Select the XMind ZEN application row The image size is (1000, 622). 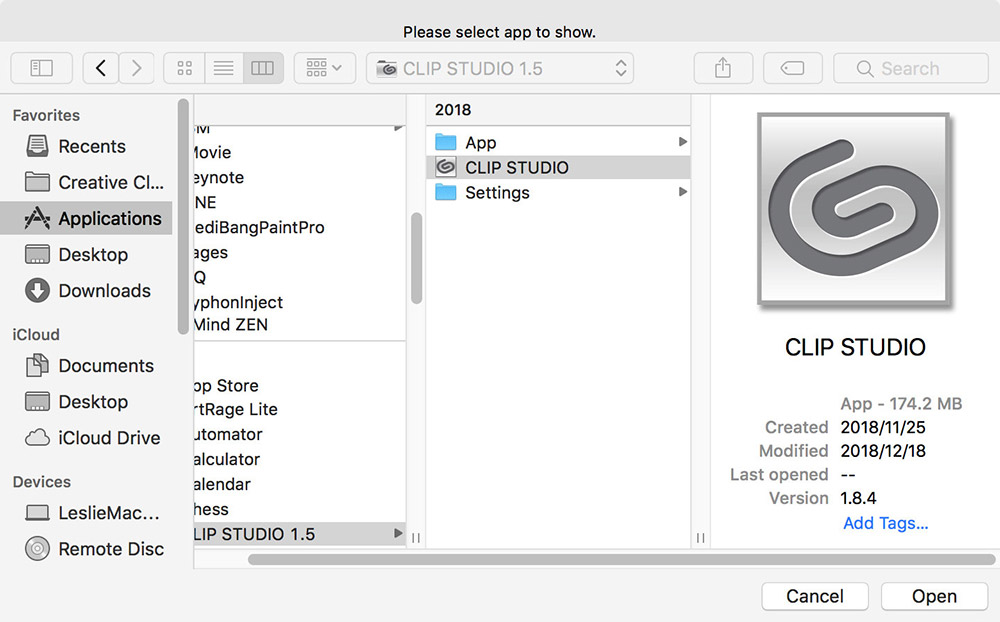pyautogui.click(x=300, y=325)
